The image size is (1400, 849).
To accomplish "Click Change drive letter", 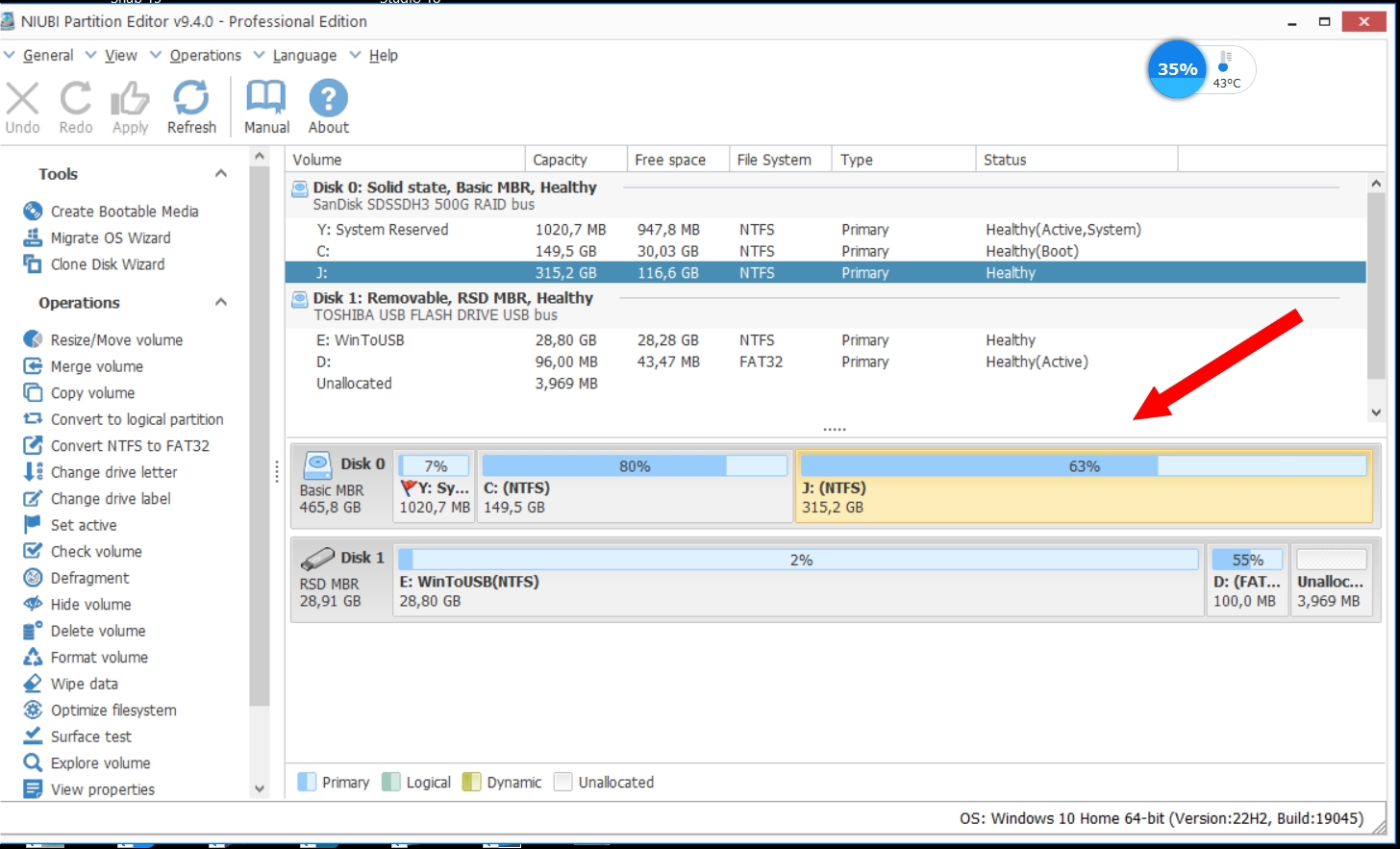I will click(113, 472).
